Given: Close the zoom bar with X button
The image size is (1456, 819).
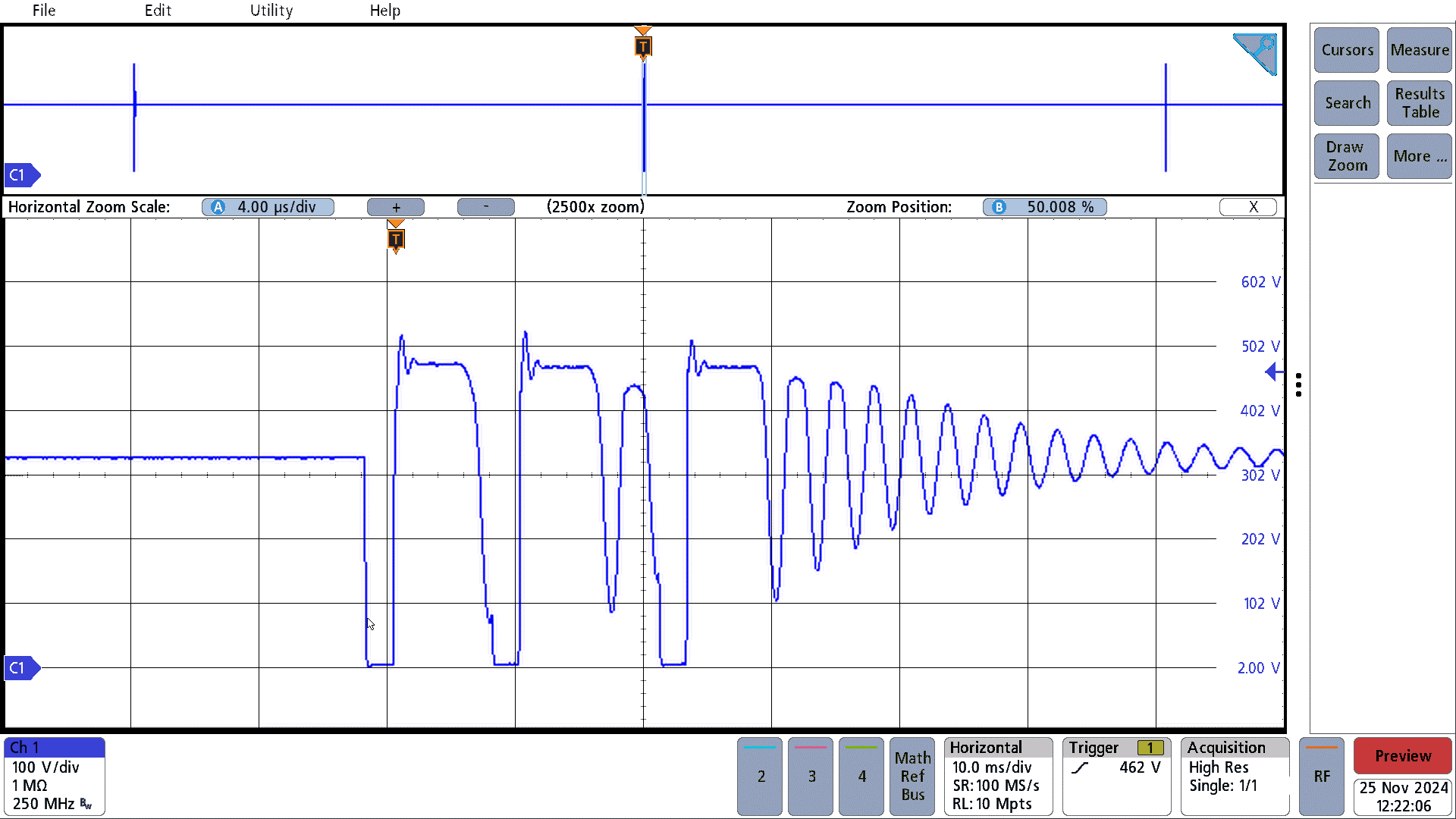Looking at the screenshot, I should 1248,207.
